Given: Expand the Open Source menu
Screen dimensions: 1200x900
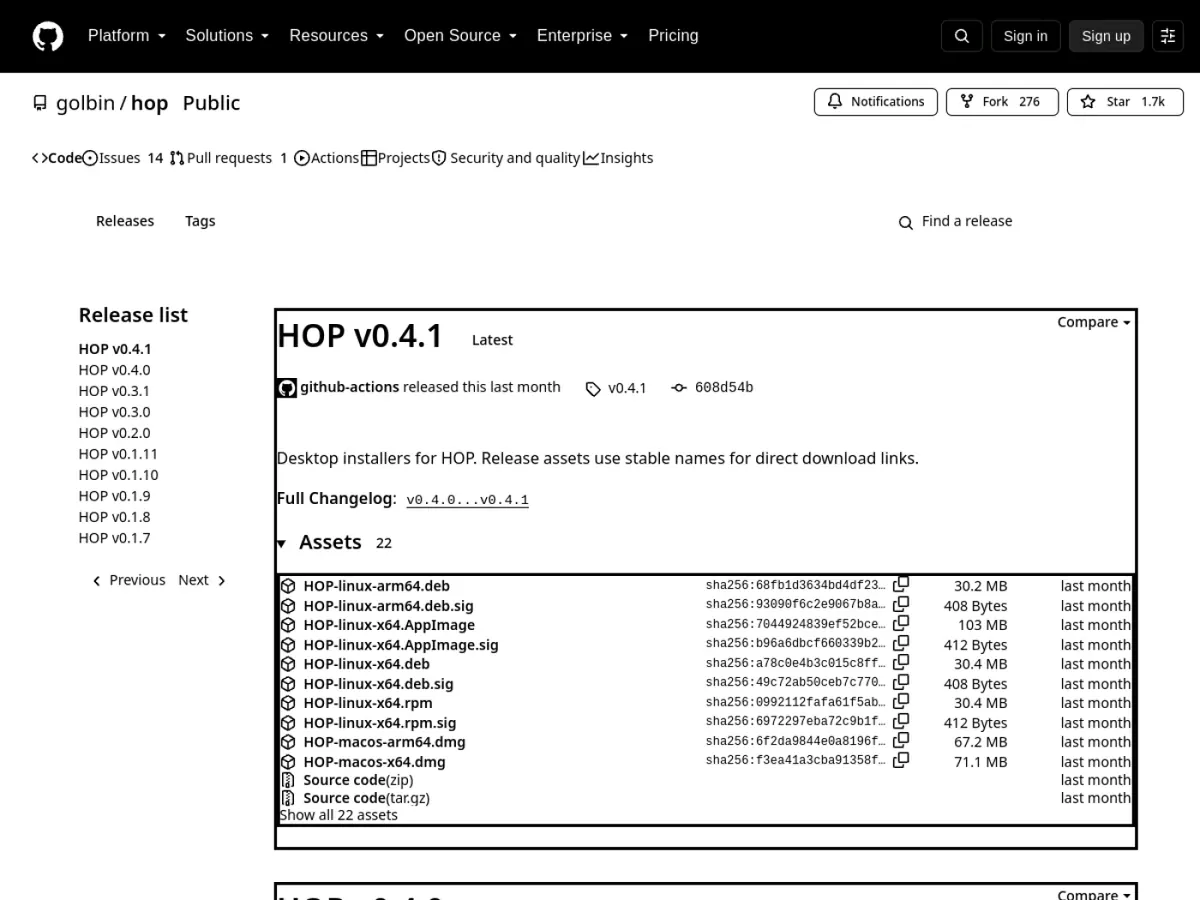Looking at the screenshot, I should (x=460, y=35).
